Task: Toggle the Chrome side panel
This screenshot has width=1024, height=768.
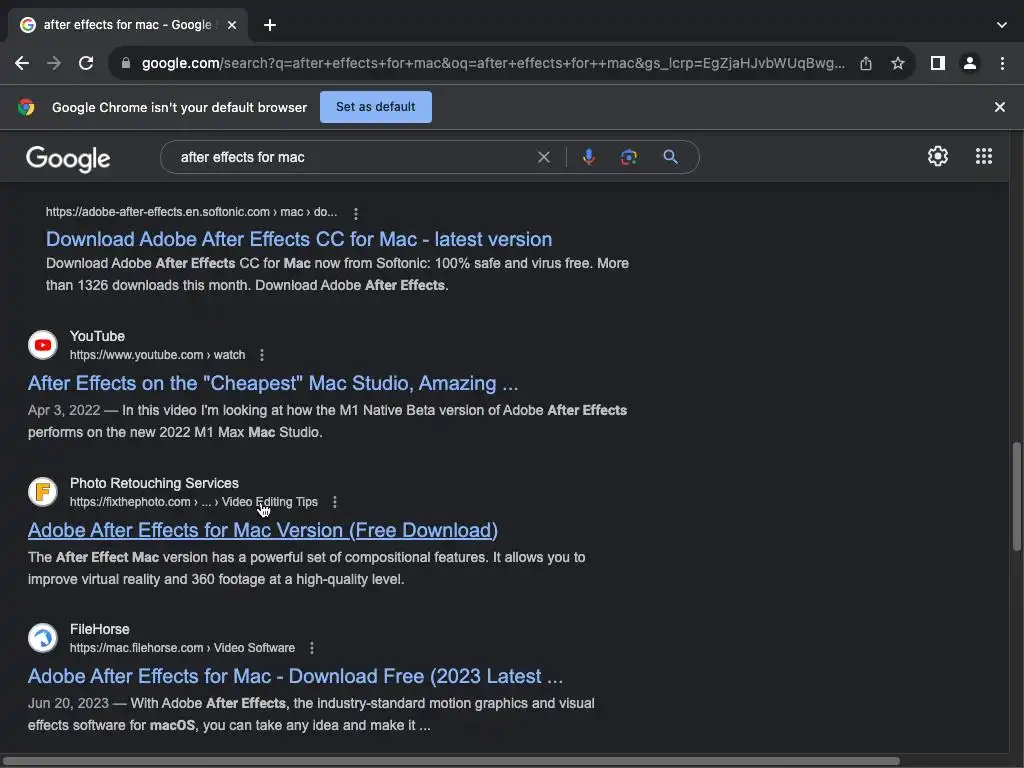Action: [x=938, y=63]
